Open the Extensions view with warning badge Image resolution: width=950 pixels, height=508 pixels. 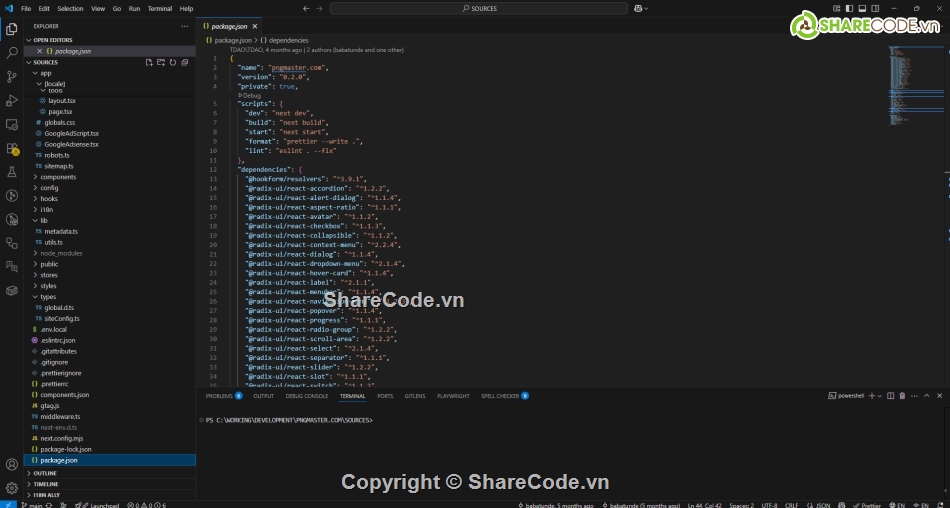12,148
